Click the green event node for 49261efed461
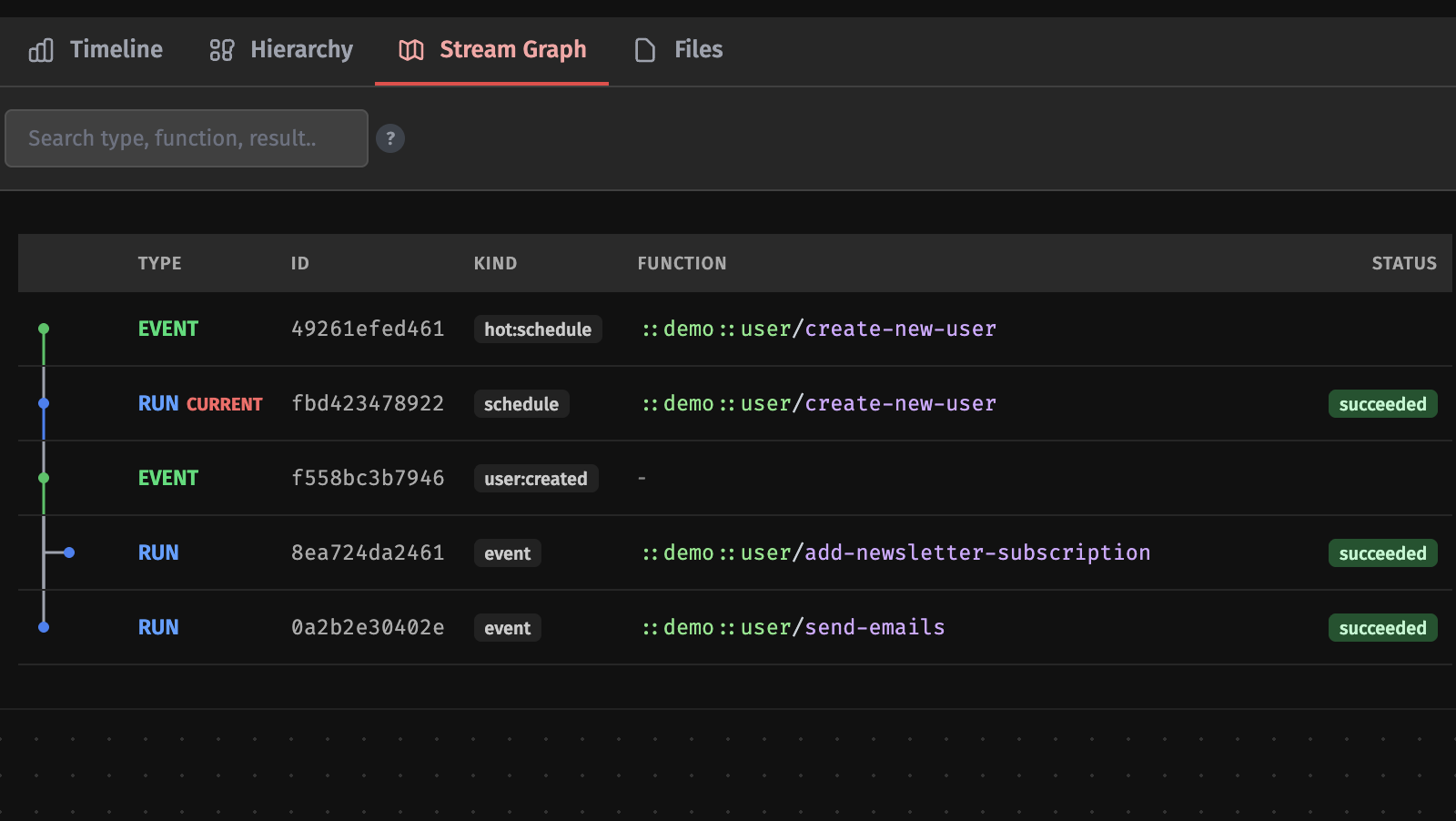This screenshot has height=821, width=1456. [43, 329]
